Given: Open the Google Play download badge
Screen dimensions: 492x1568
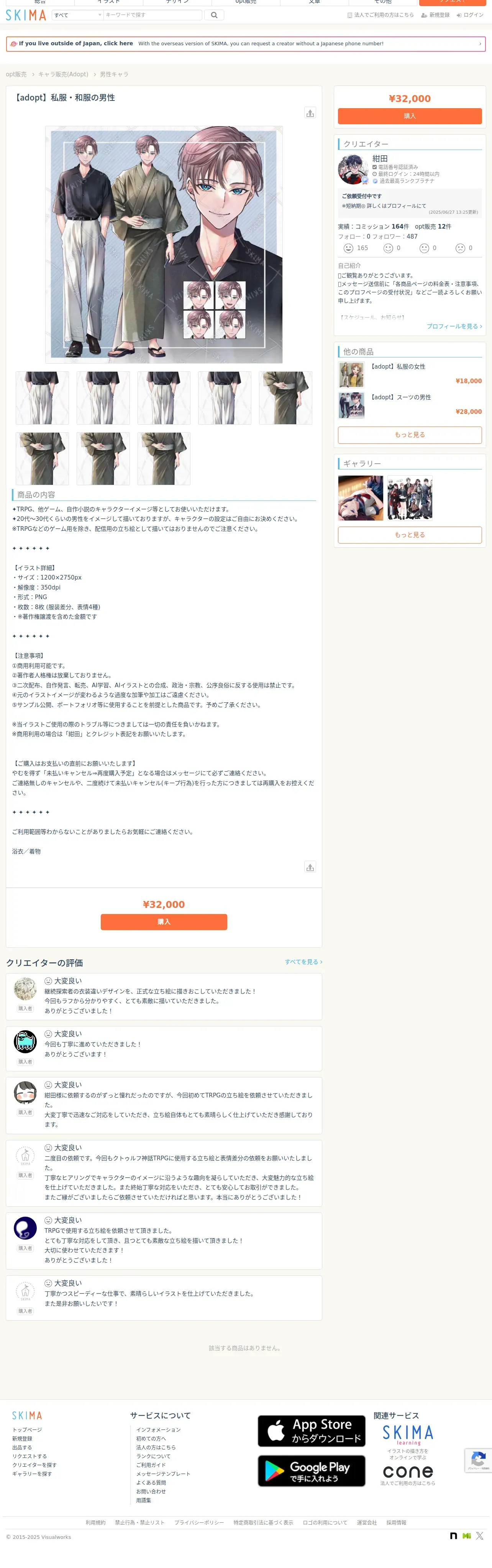Looking at the screenshot, I should click(312, 1471).
